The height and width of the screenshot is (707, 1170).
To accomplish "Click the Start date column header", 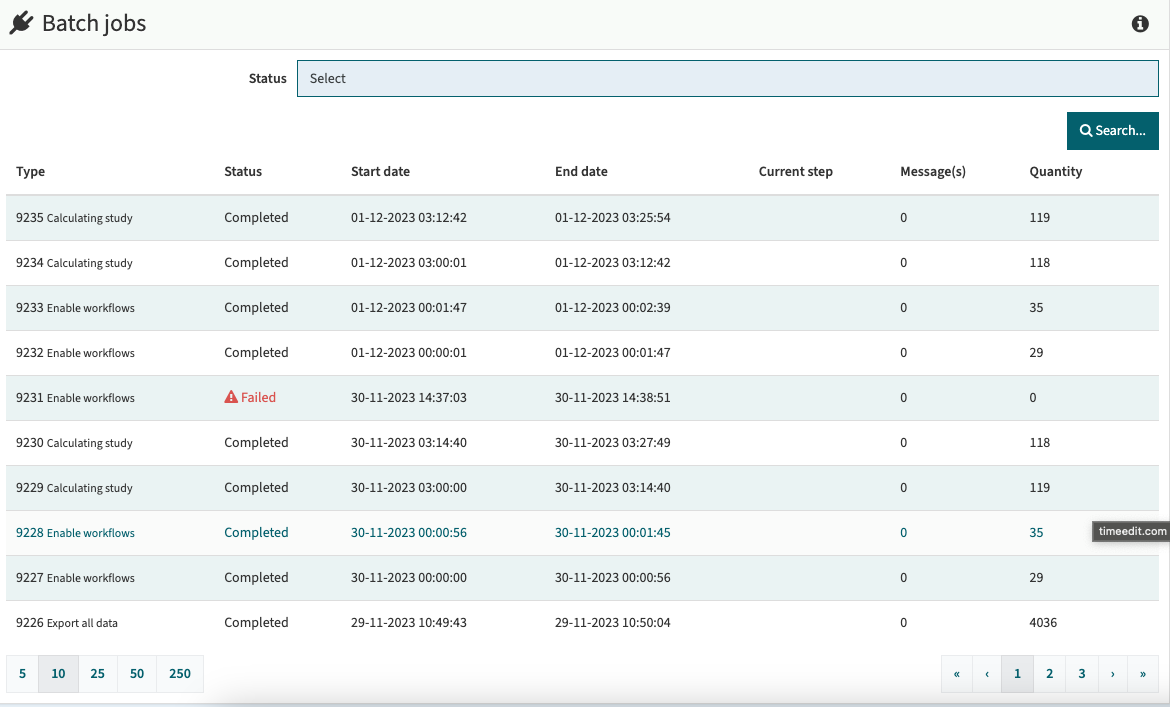I will 381,172.
